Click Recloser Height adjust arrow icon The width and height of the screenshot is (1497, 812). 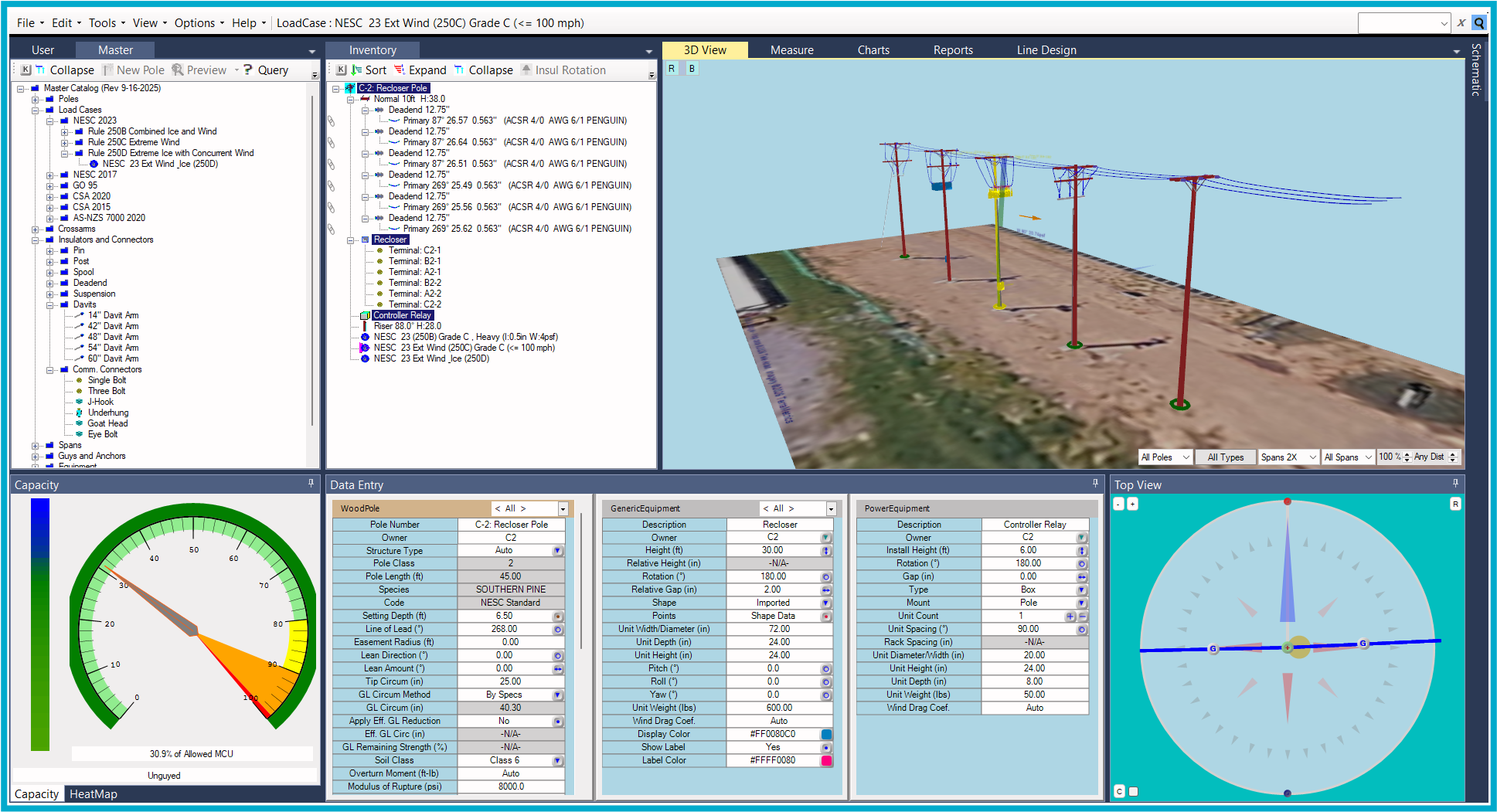tap(826, 551)
